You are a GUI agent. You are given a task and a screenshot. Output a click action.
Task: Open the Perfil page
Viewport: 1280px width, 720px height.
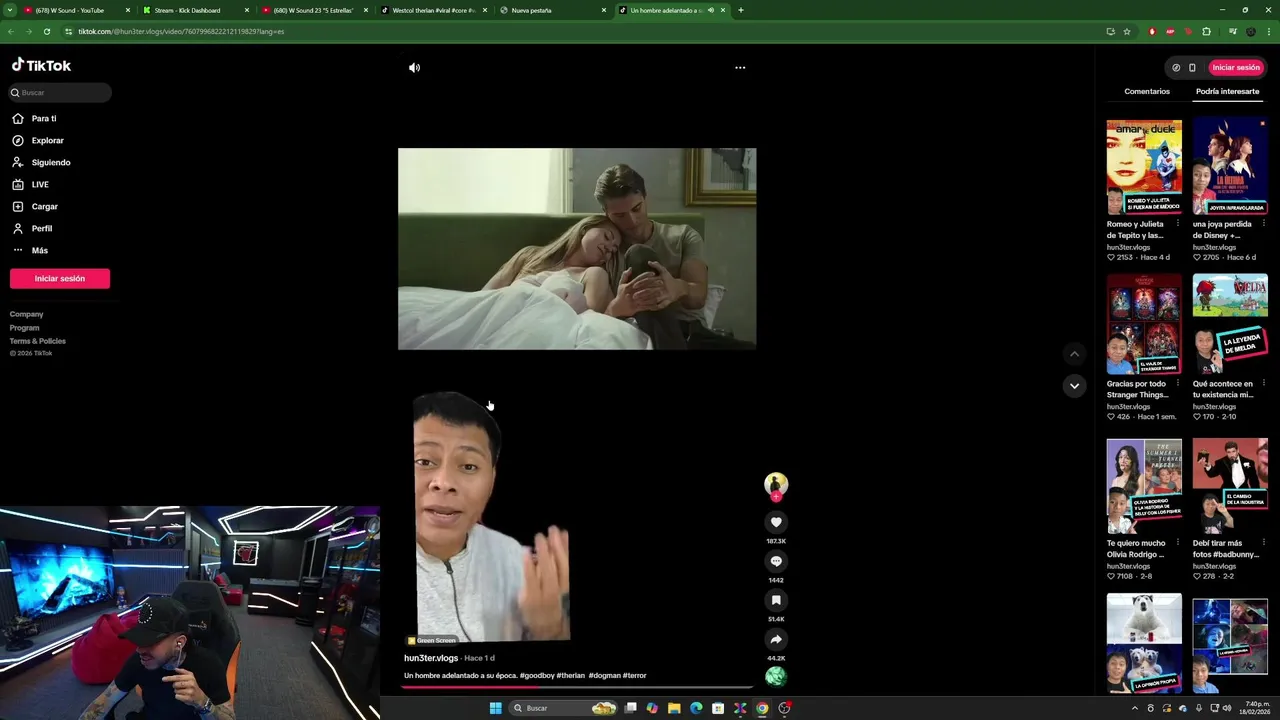coord(42,229)
